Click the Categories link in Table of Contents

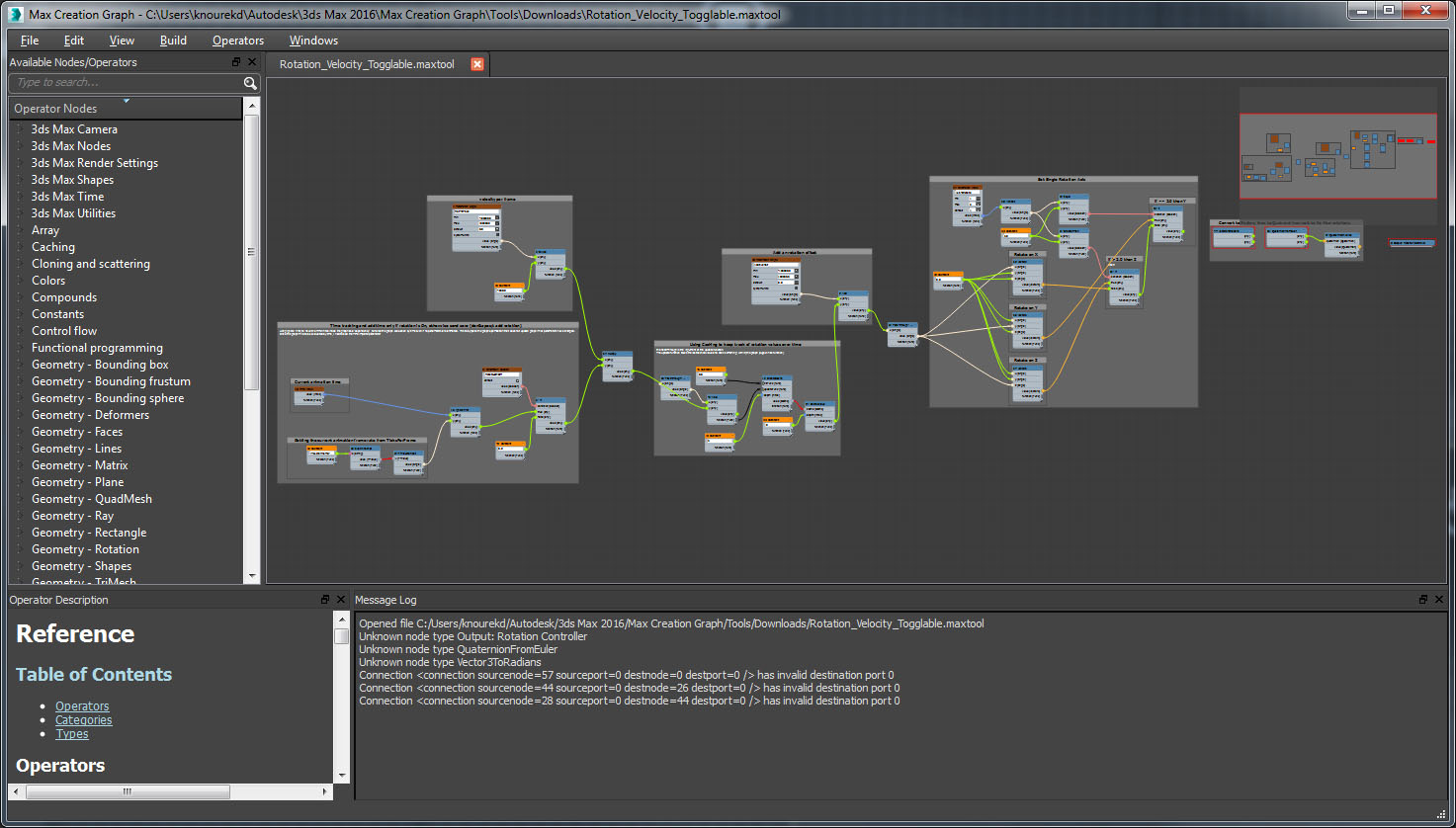[83, 719]
